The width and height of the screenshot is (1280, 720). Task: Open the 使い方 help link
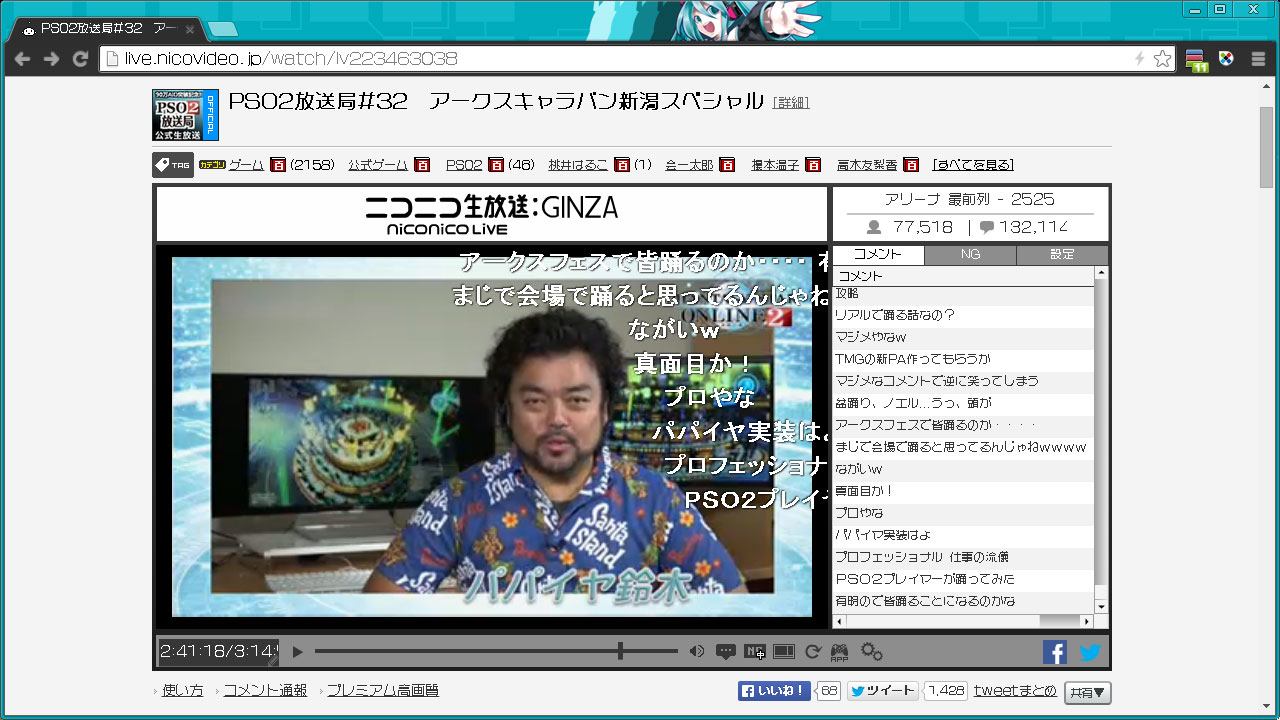coord(183,690)
